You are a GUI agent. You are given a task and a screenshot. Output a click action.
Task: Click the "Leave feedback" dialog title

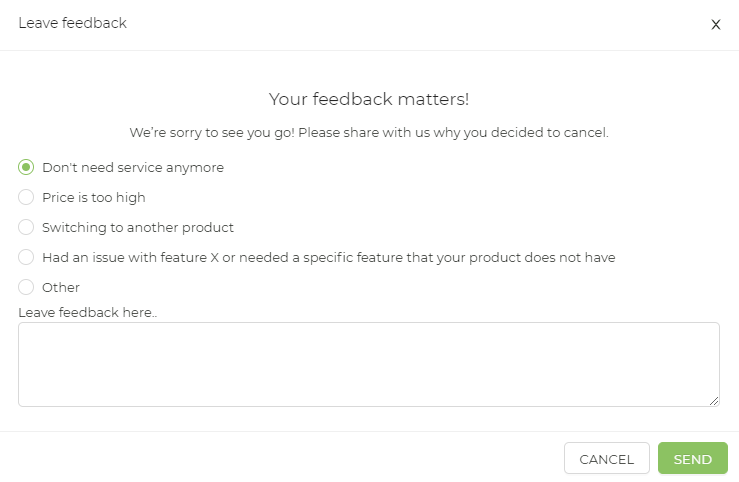[x=73, y=23]
